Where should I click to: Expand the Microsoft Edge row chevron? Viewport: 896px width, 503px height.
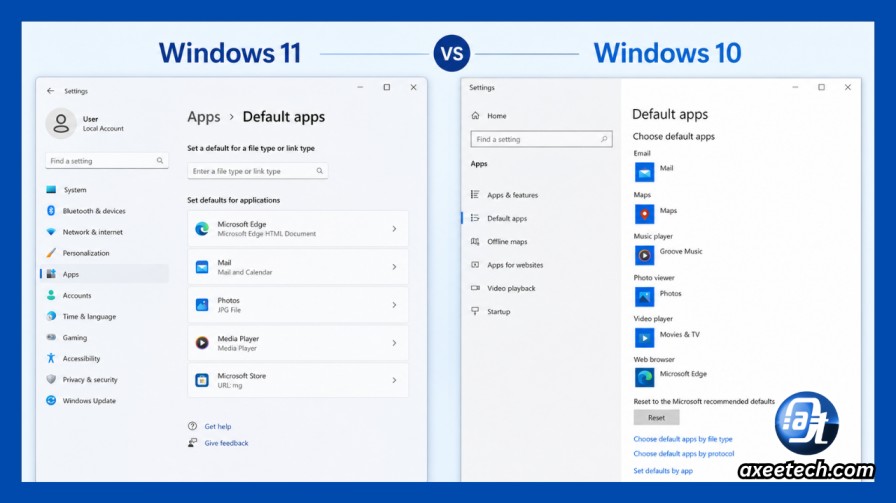[394, 229]
